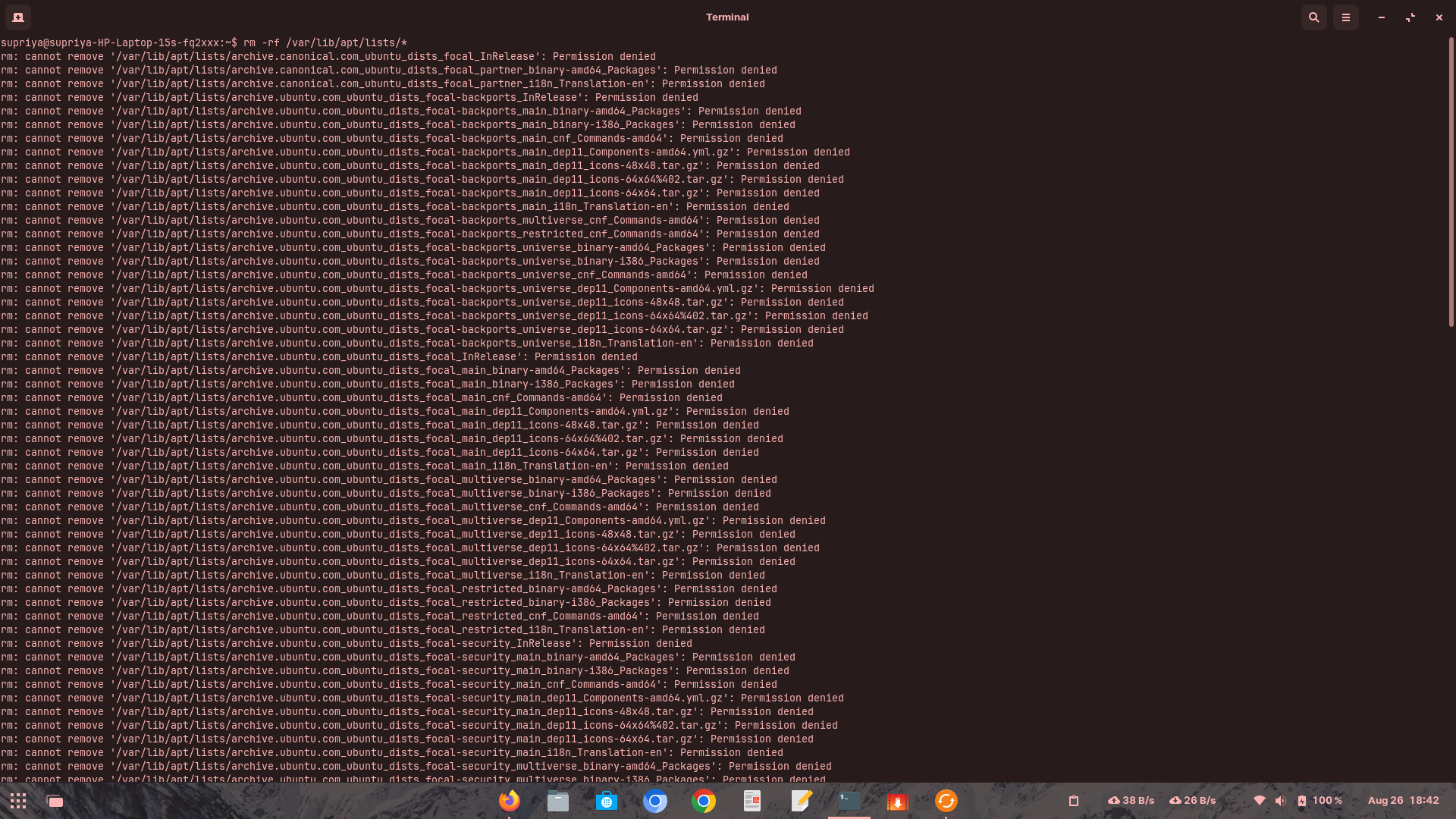This screenshot has width=1456, height=819.
Task: Click the 26 B/s network speed indicator
Action: point(1193,801)
